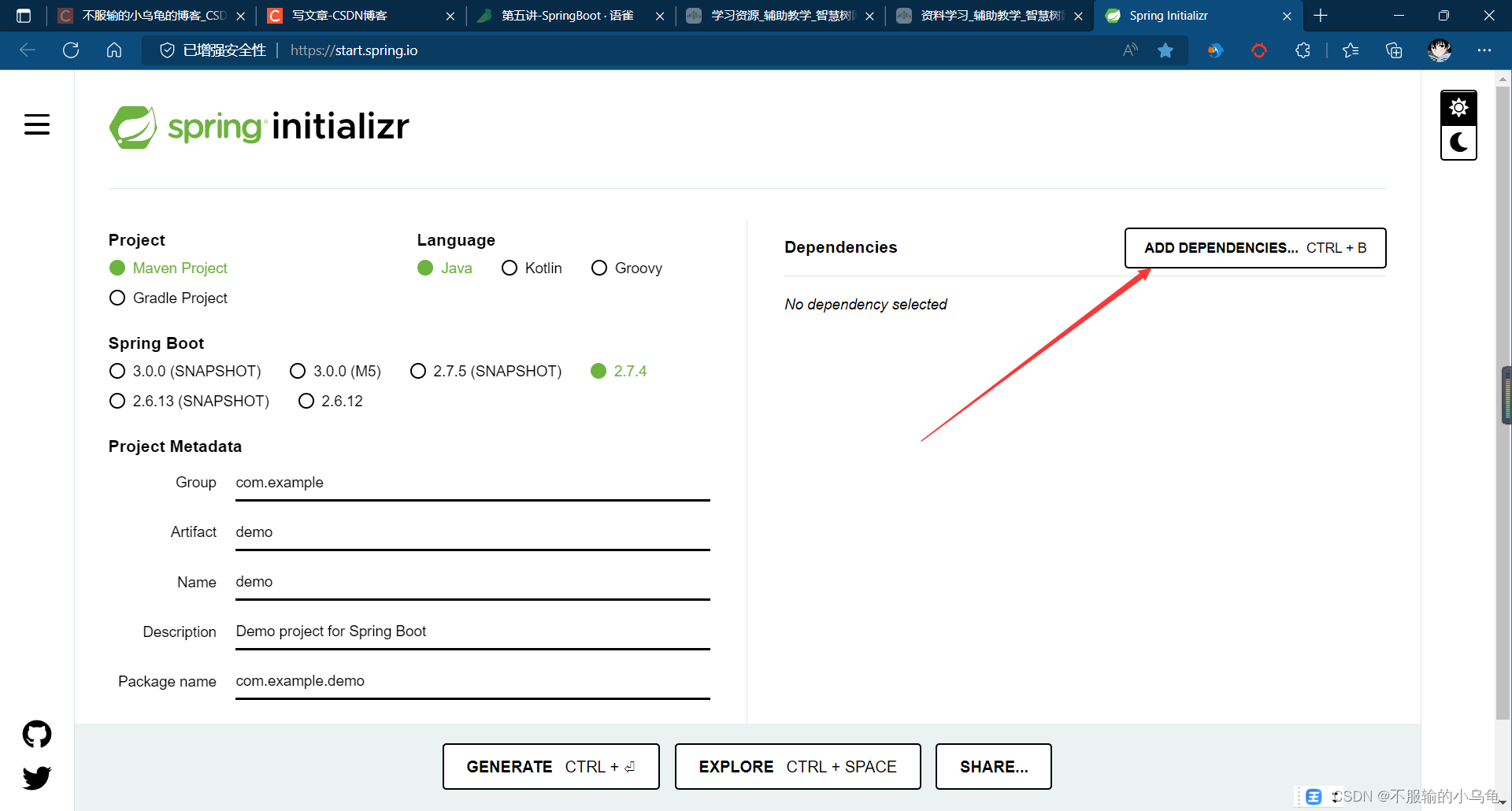Select Java language
1512x811 pixels.
(445, 268)
